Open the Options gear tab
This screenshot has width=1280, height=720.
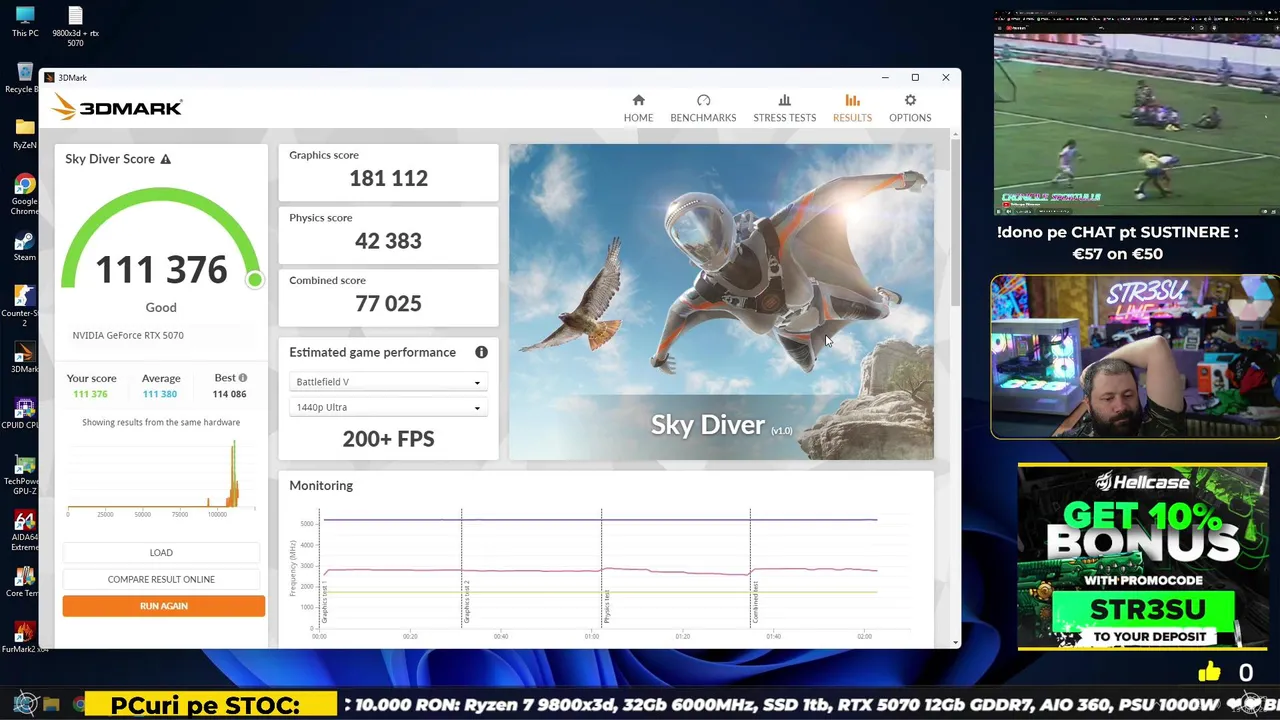click(x=910, y=108)
